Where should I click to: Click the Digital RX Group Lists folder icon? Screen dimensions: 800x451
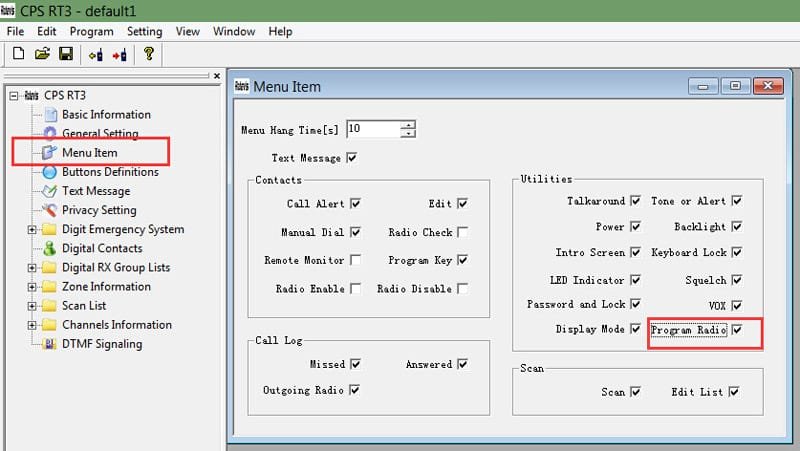[x=49, y=267]
